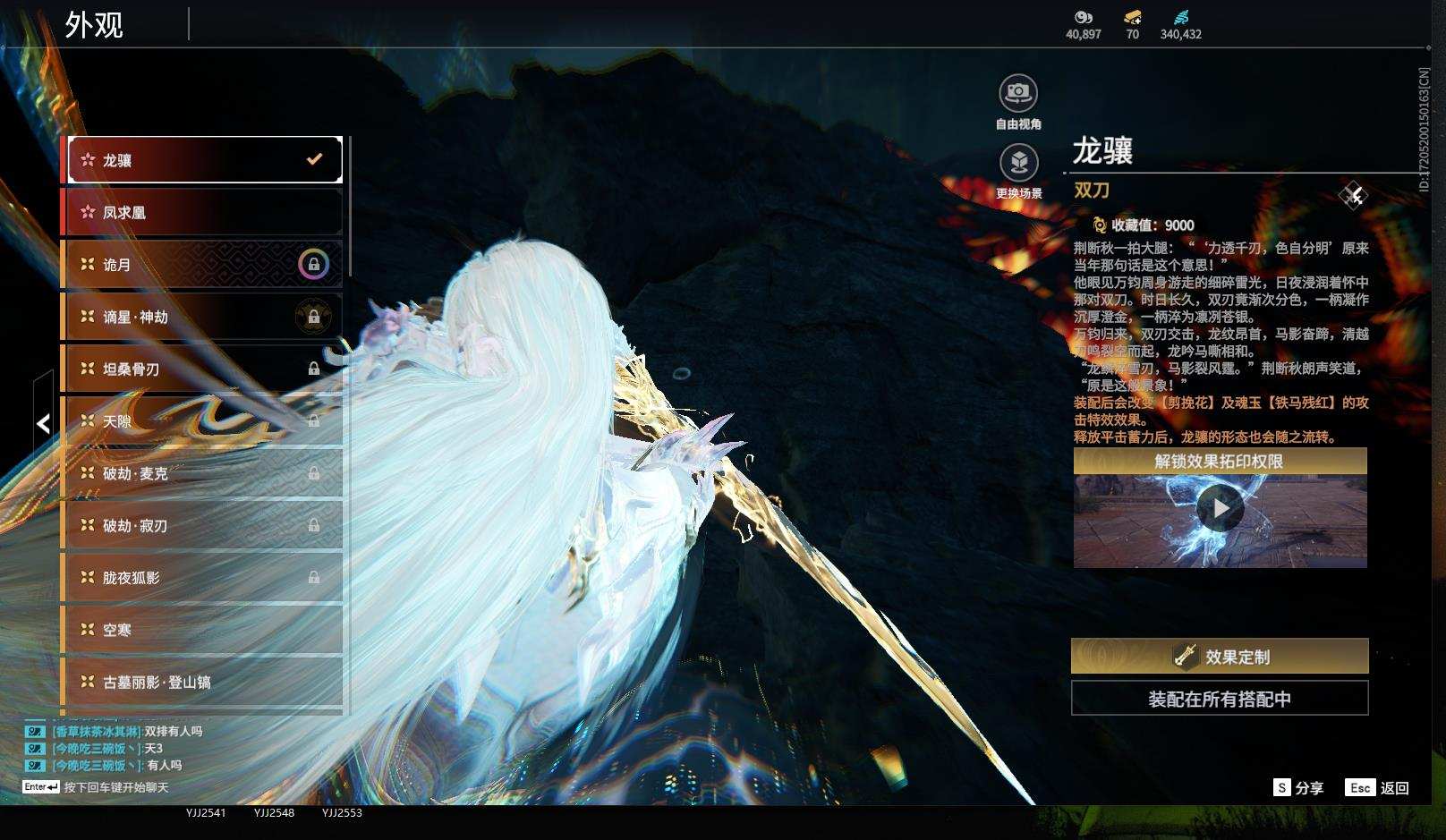This screenshot has height=840, width=1446.
Task: Click 解锁效果拓印权限 button
Action: tap(1220, 462)
